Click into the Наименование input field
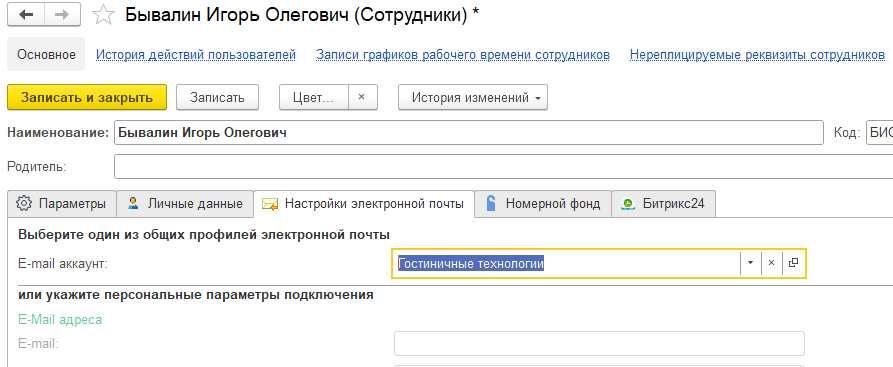This screenshot has height=367, width=893. 469,133
